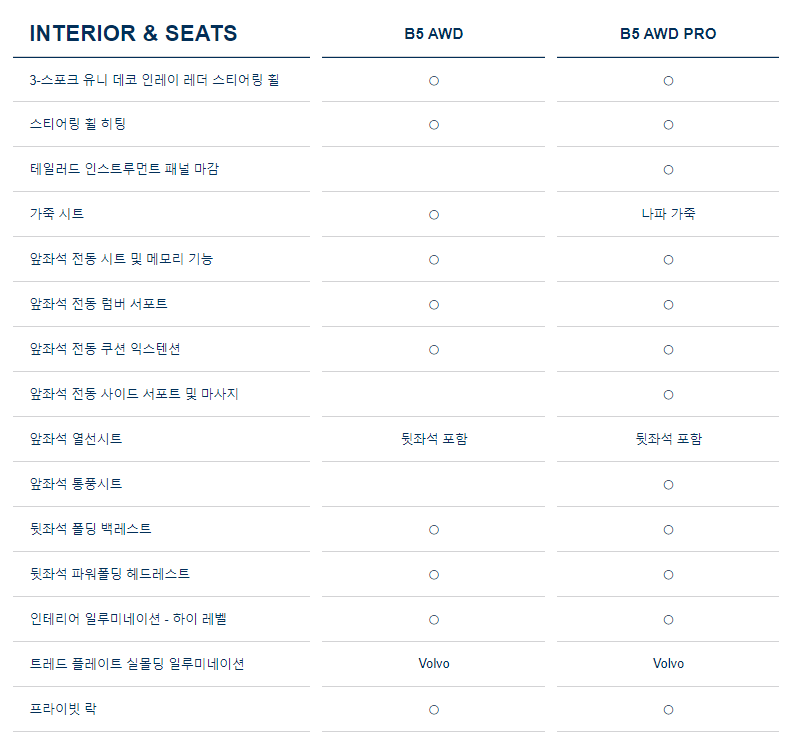Click the 뒷좌석 포함 text under B5 AWD
Viewport: 791px width, 748px height.
point(434,439)
